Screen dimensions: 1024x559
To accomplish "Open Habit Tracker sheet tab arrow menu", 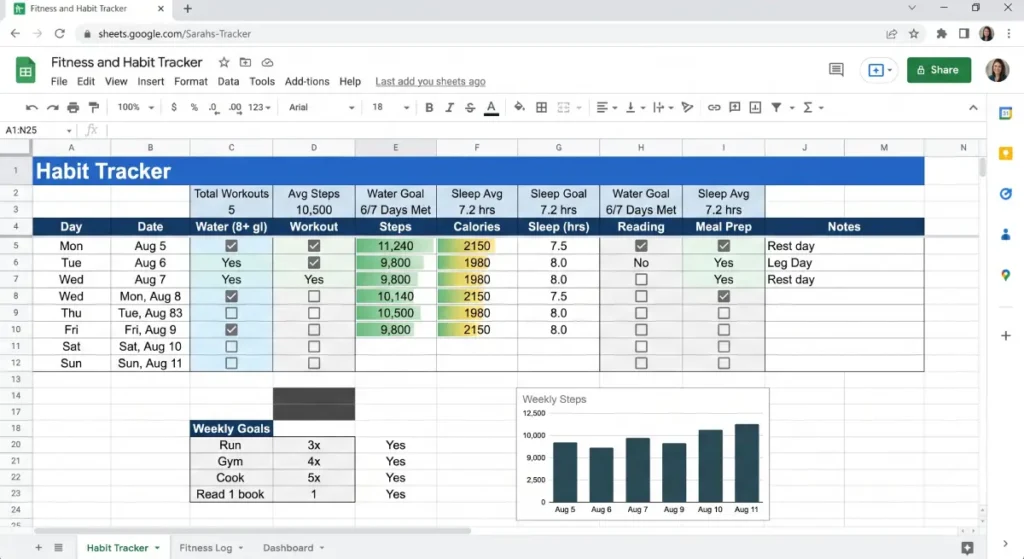I will (157, 548).
